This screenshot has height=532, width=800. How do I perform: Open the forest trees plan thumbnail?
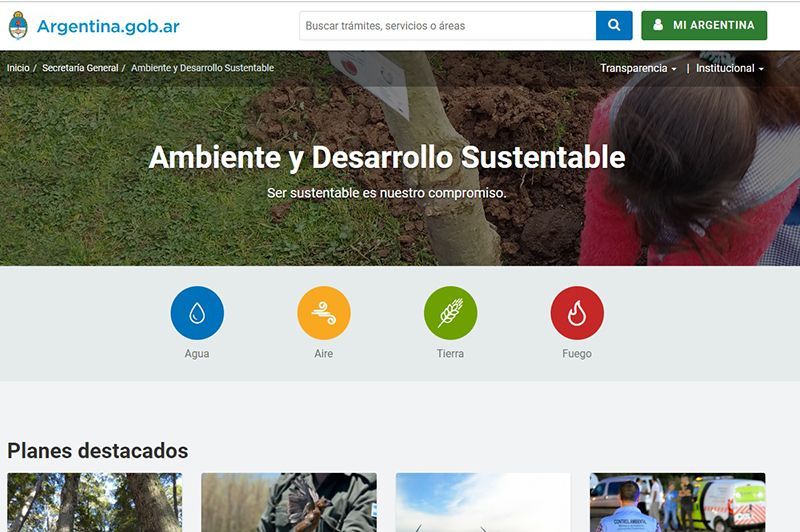(94, 502)
